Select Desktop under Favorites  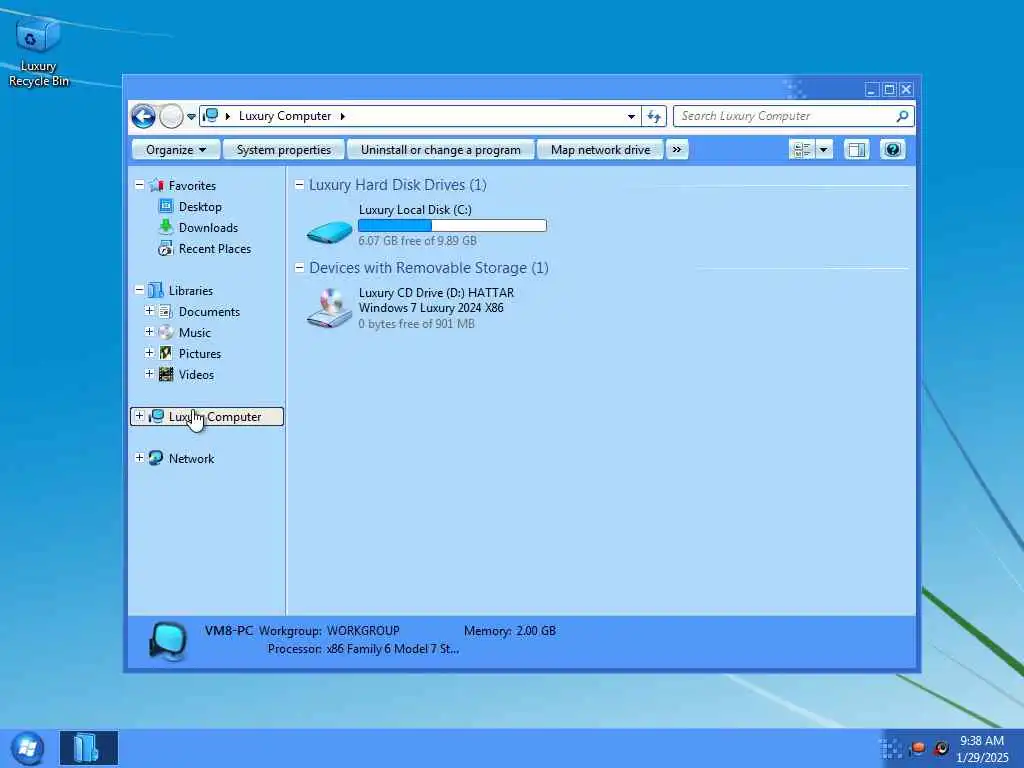click(x=200, y=206)
